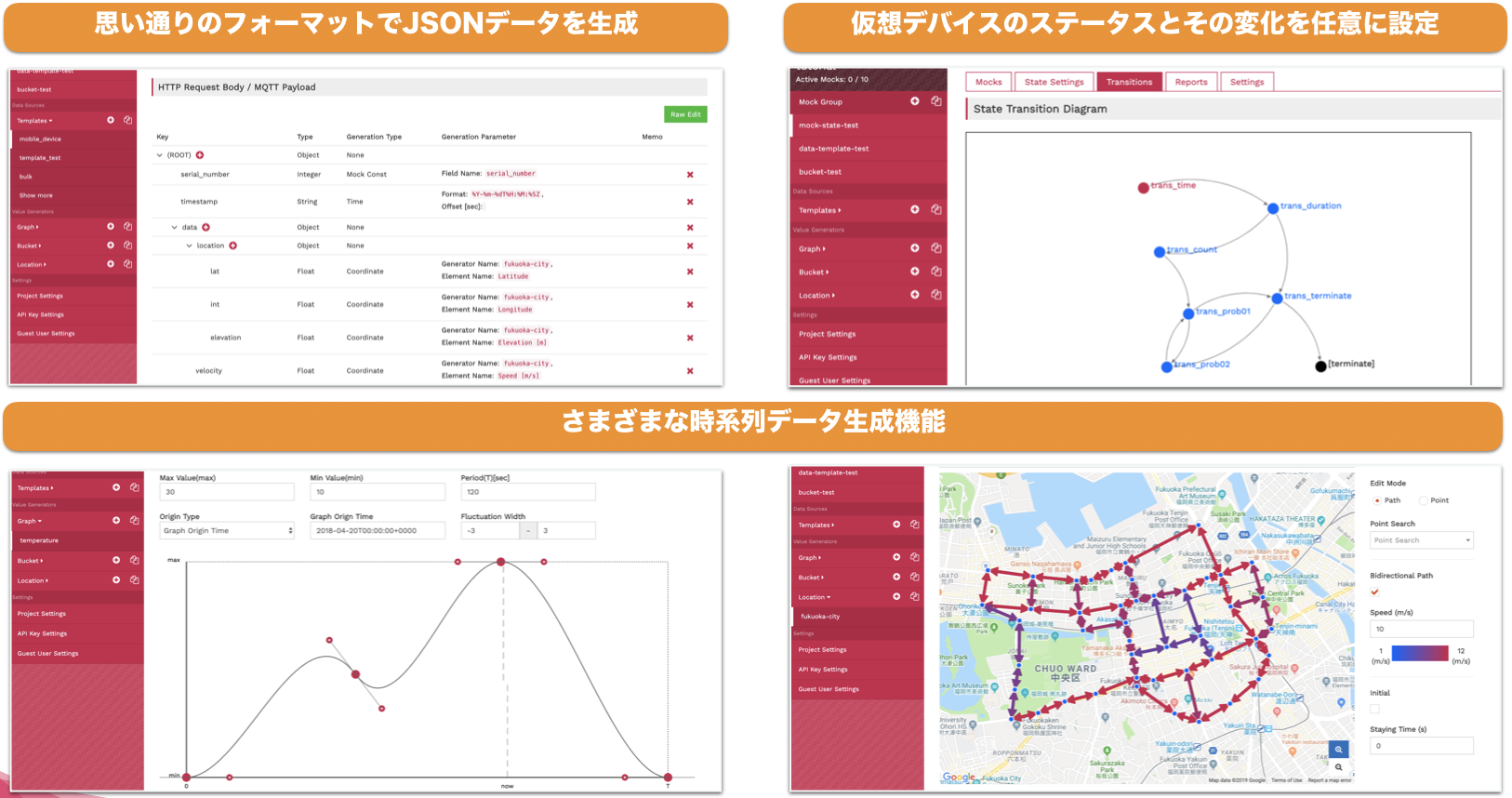Duplicate Bucket in state transition sidebar
The width and height of the screenshot is (1512, 798).
(x=936, y=272)
